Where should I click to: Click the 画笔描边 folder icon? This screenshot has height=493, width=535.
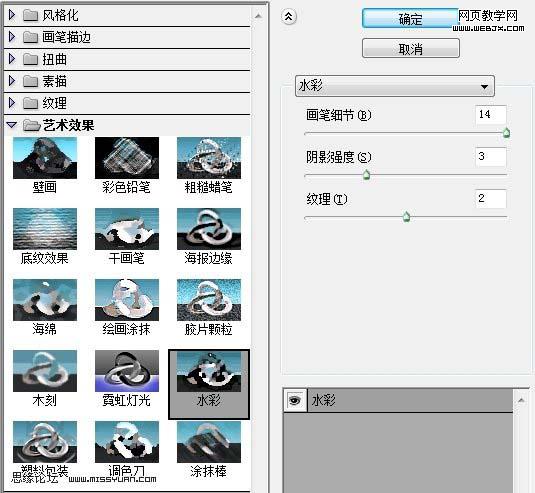[x=30, y=37]
